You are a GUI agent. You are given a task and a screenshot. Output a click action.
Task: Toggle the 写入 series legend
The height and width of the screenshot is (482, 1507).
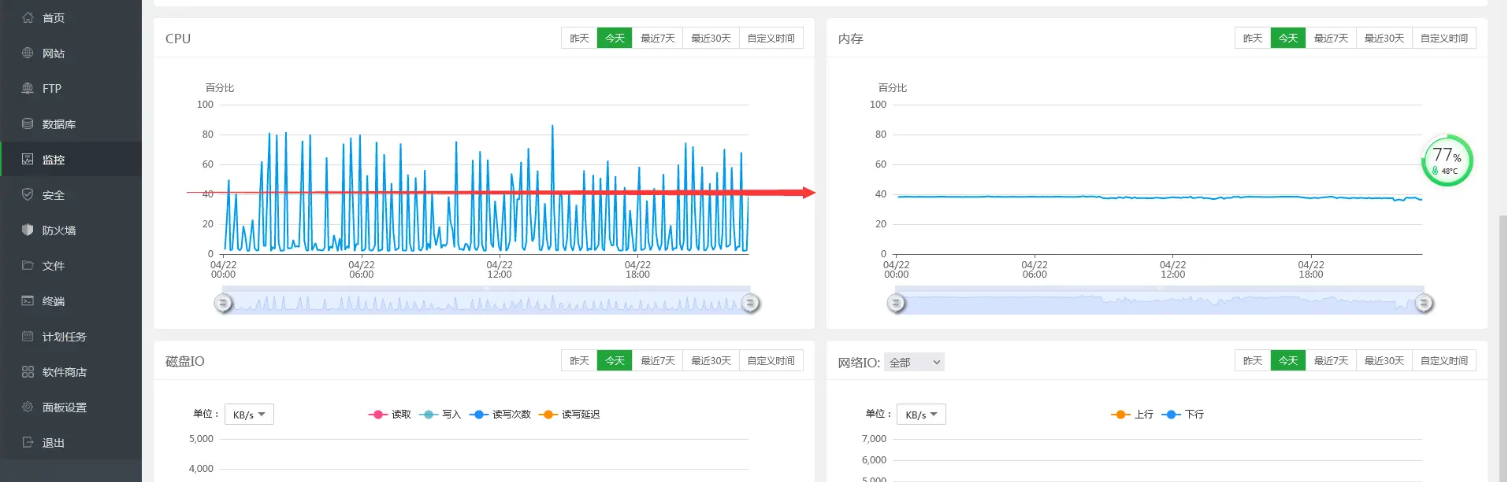440,414
